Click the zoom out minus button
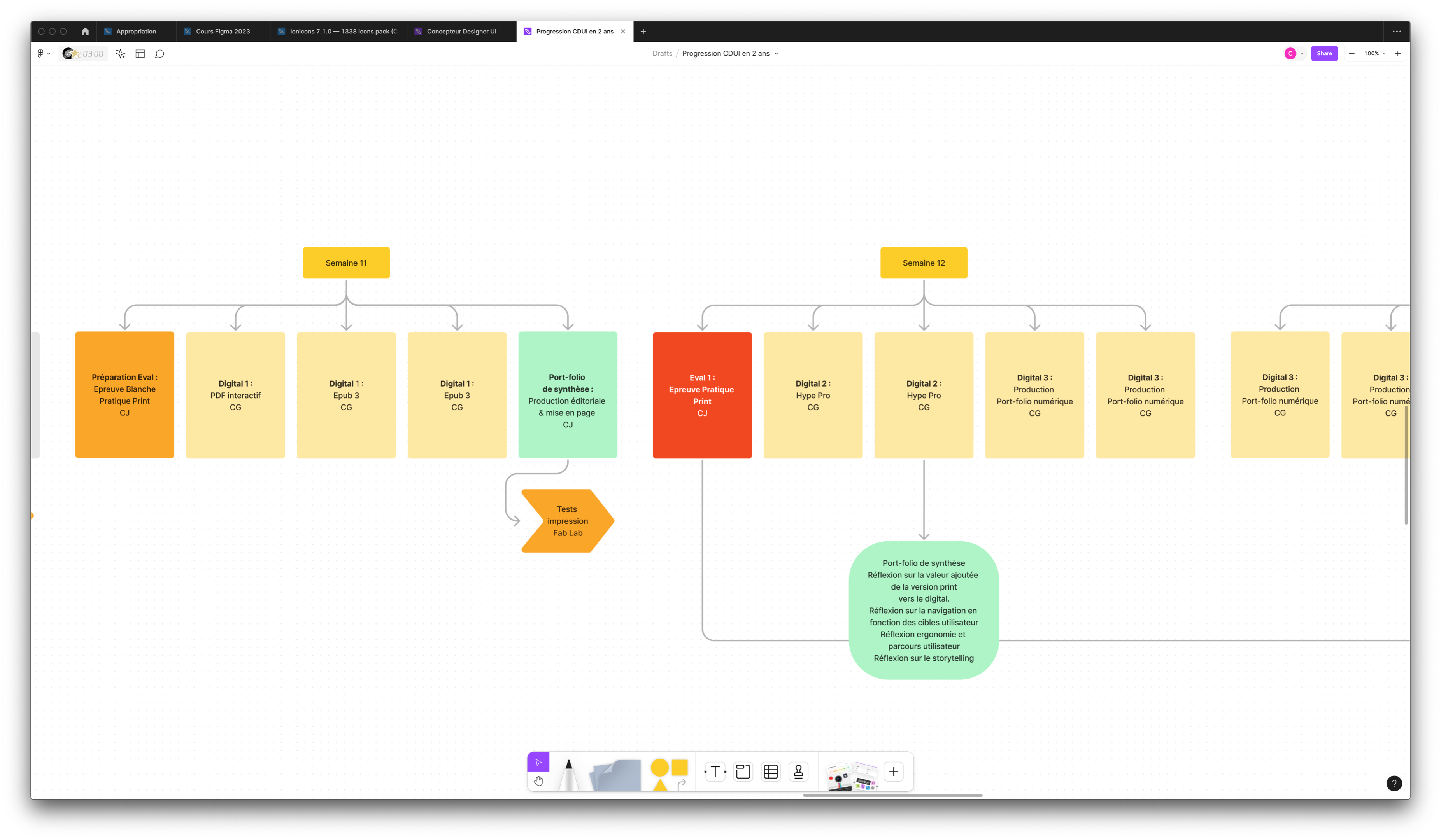This screenshot has width=1441, height=840. (1351, 54)
